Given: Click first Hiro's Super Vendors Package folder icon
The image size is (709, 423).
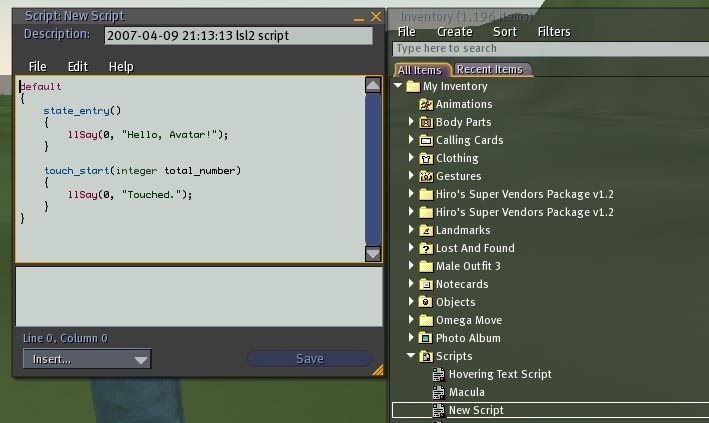Looking at the screenshot, I should tap(426, 195).
